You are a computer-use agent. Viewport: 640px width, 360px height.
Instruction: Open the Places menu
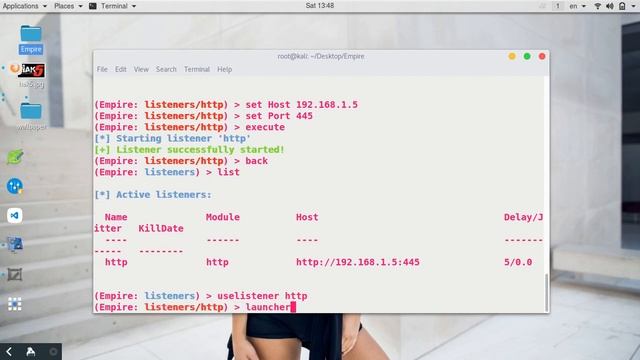point(68,6)
